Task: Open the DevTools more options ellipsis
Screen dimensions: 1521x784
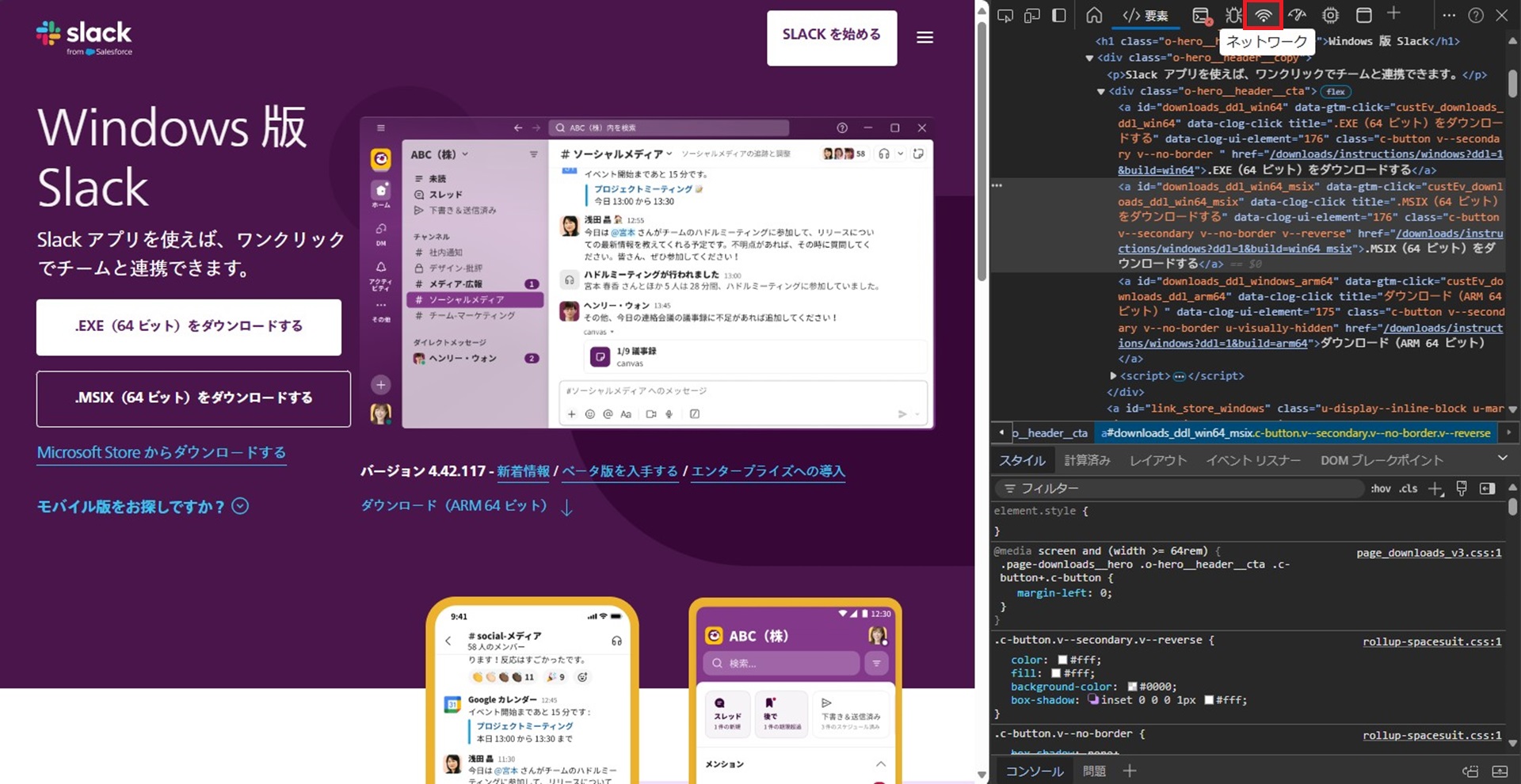Action: pos(1449,15)
